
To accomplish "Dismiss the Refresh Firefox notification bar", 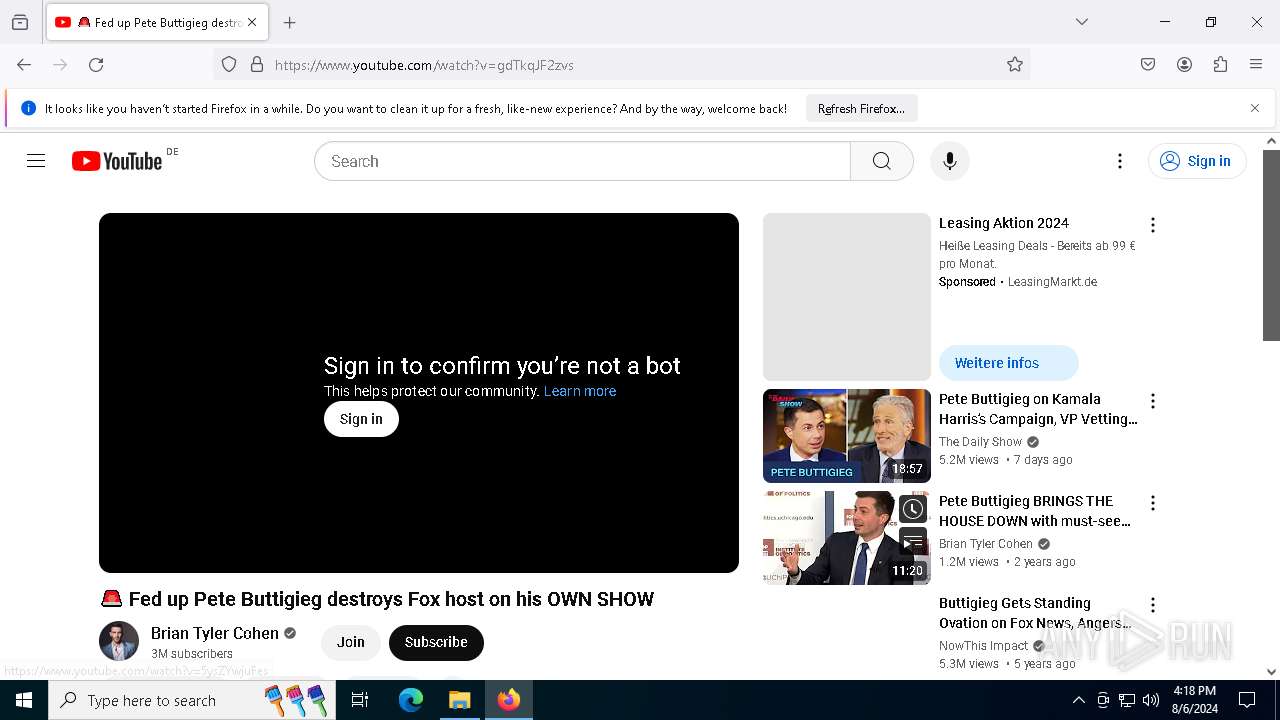I will click(x=1255, y=108).
